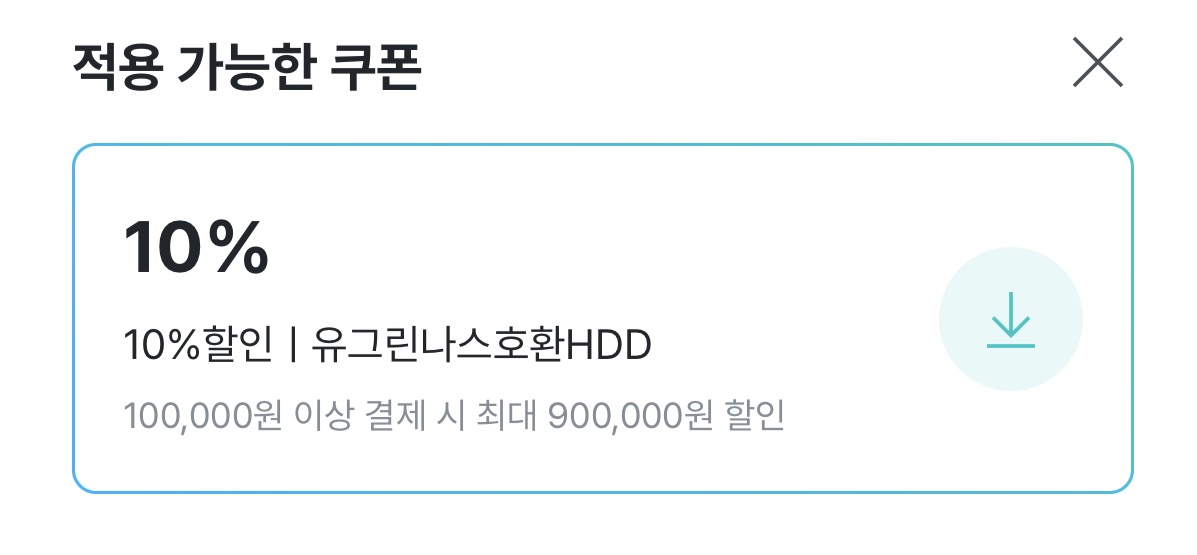Dismiss the coupon popup with X icon

pyautogui.click(x=1098, y=62)
